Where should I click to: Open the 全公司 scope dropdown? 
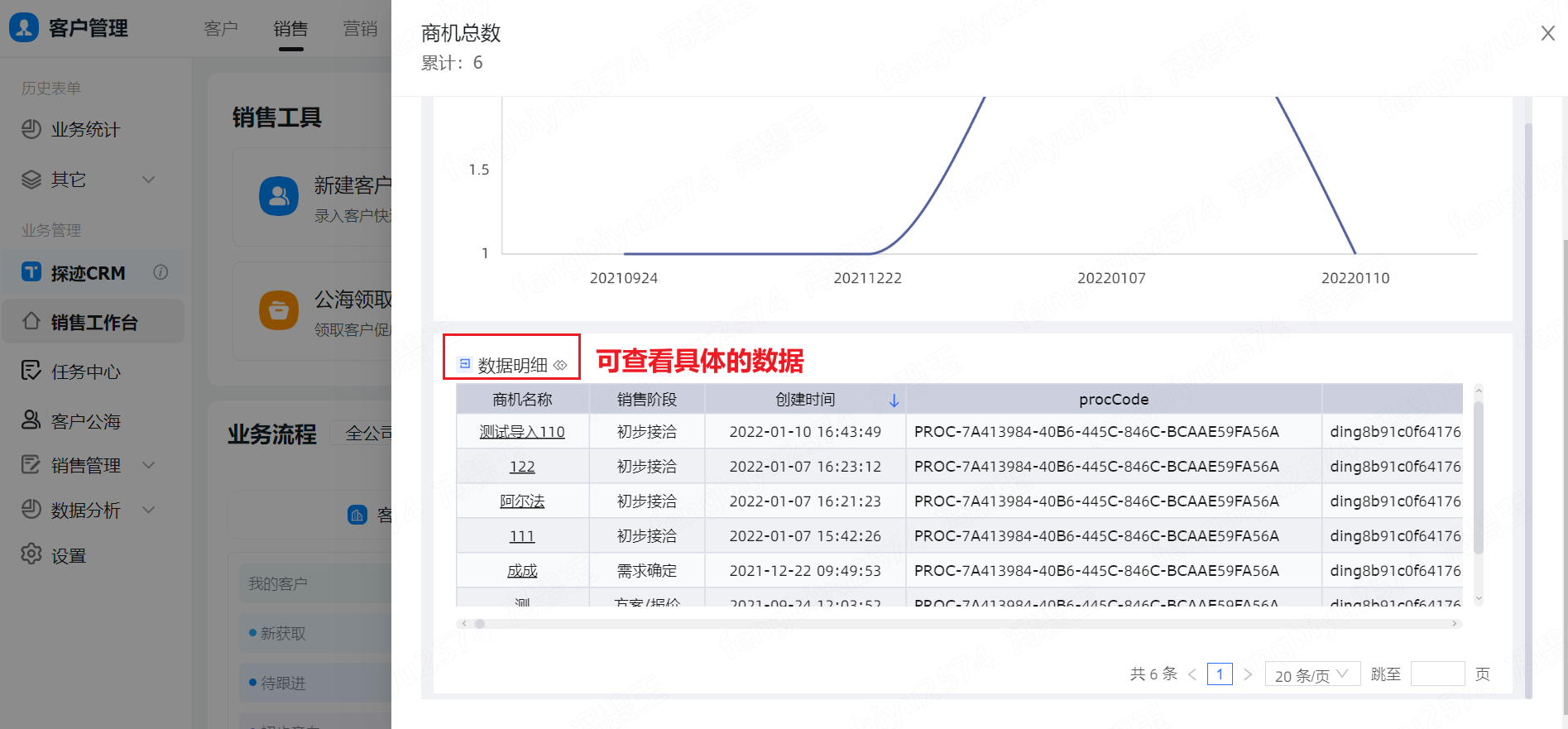[362, 433]
